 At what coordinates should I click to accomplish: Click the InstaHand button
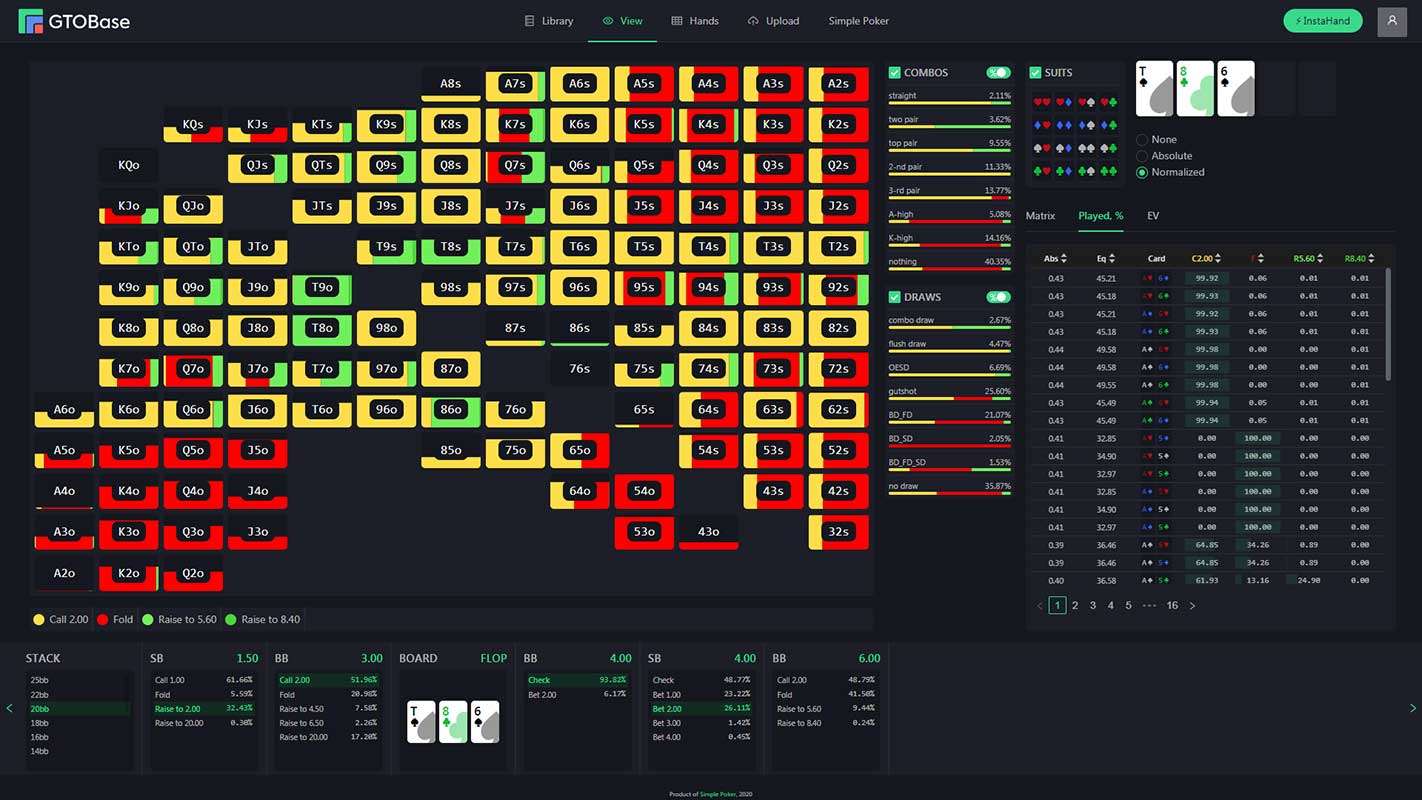[x=1322, y=20]
